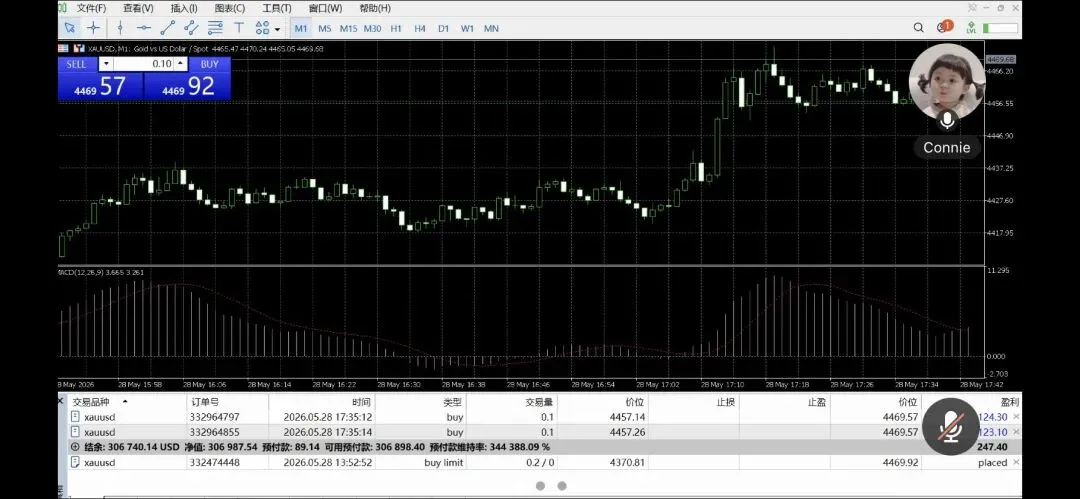Click the green level progress bar

point(1000,28)
